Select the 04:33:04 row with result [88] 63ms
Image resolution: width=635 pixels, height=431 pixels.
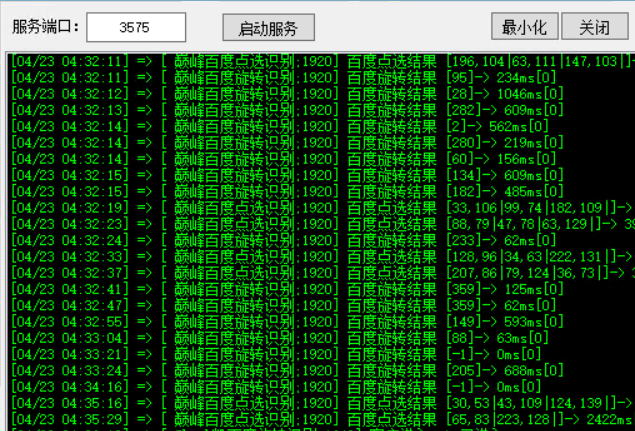[x=280, y=338]
